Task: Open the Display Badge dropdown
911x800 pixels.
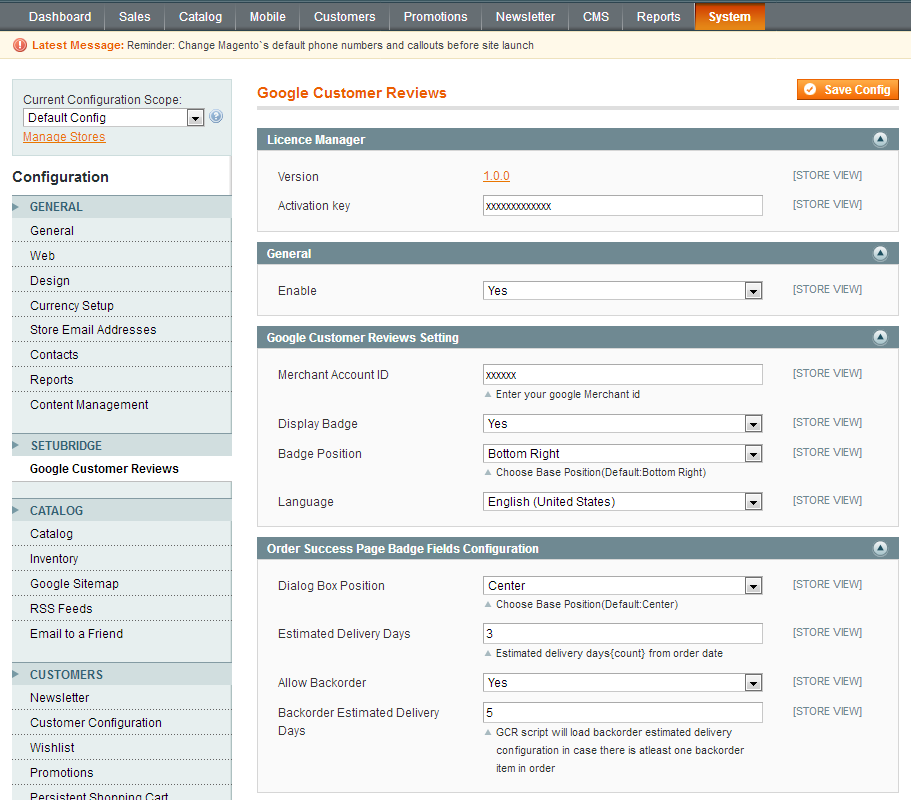Action: 622,424
